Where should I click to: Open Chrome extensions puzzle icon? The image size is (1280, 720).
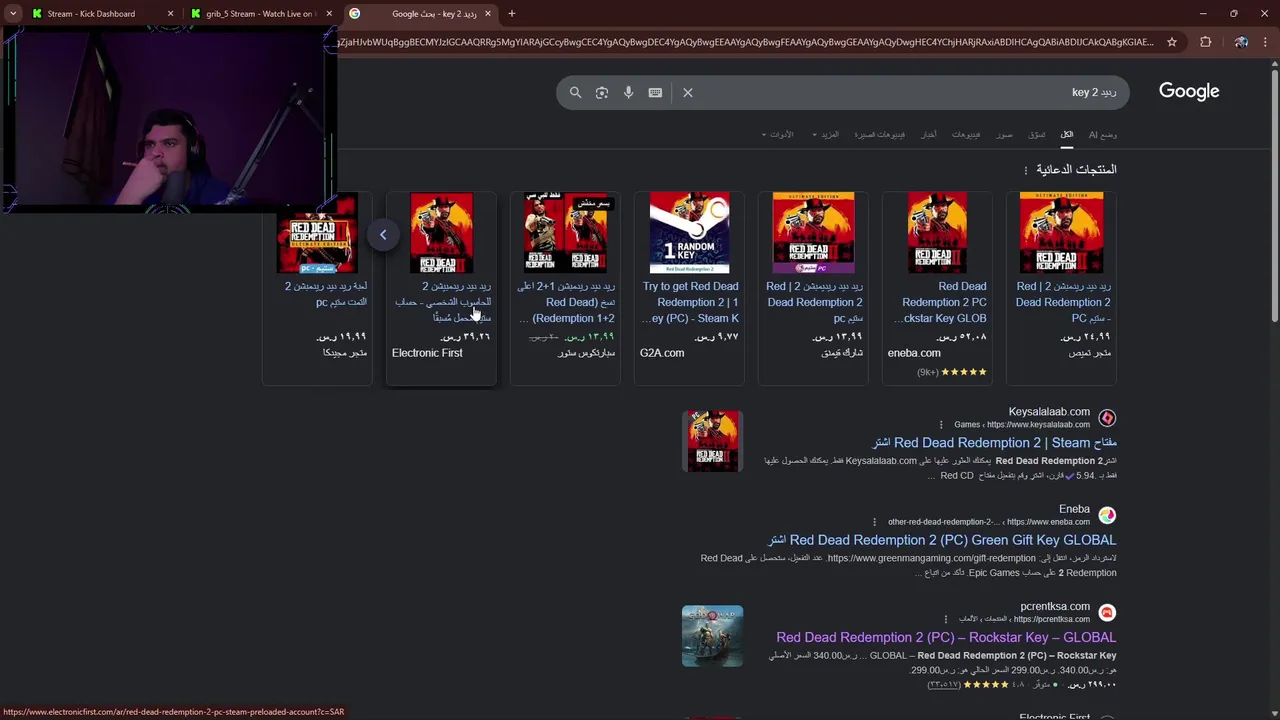point(1205,42)
